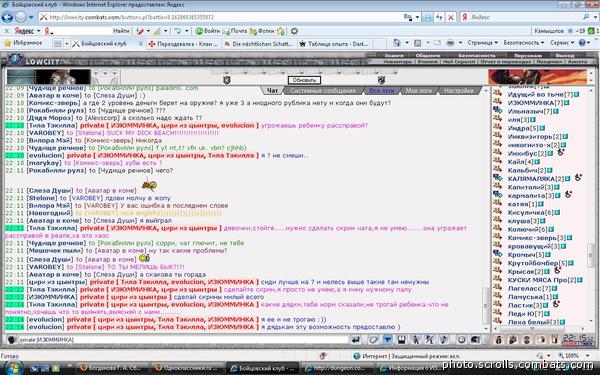Viewport: 600px width, 375px height.
Task: Click the Print icon in IE command bar
Action: (450, 43)
